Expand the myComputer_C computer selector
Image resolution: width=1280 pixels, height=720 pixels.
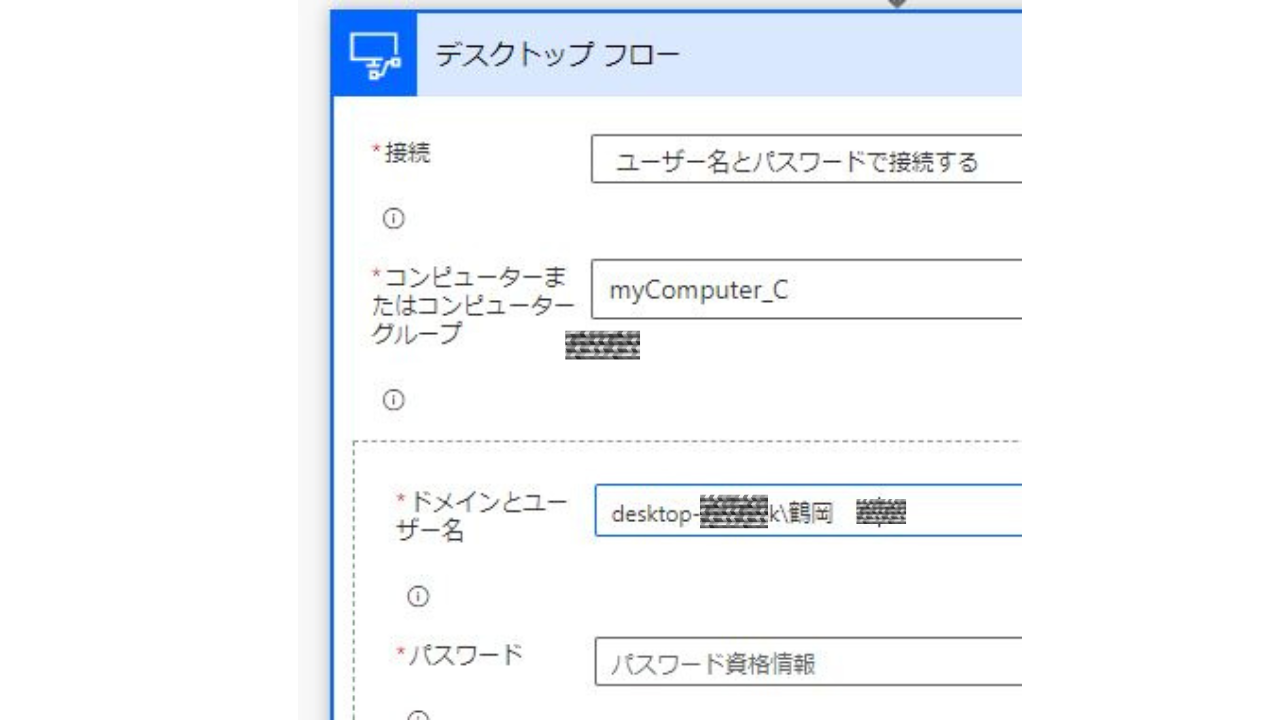point(806,290)
